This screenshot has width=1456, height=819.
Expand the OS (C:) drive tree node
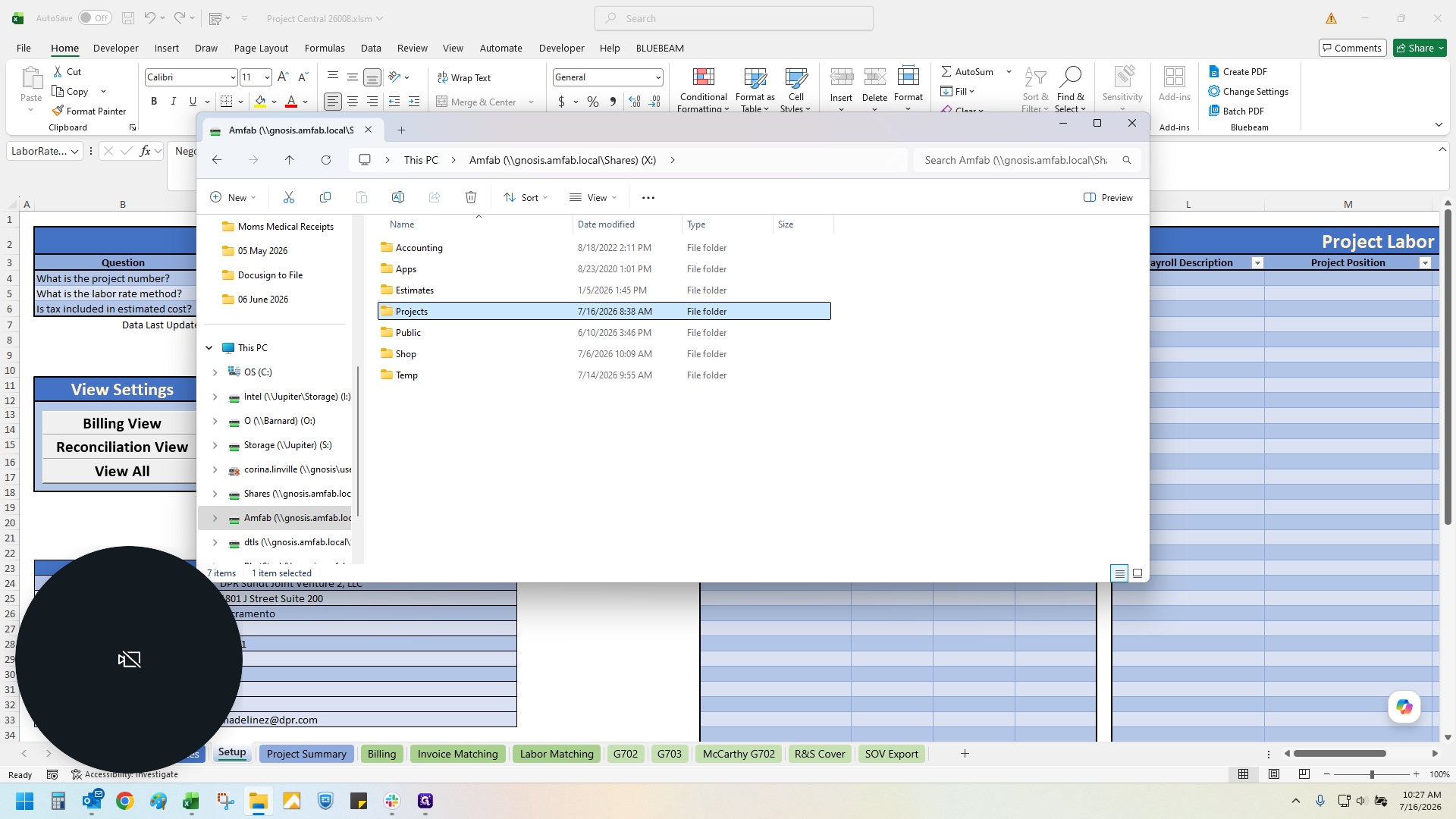click(x=215, y=372)
